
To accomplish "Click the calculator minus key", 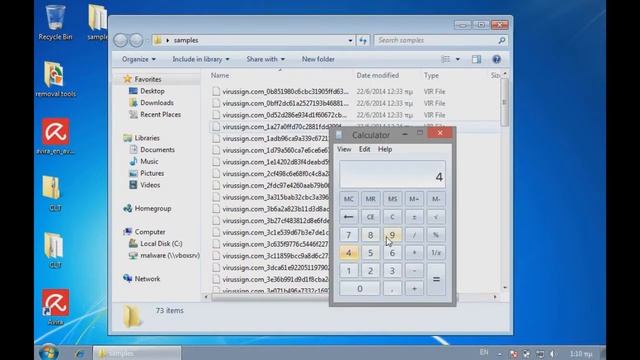I will coord(414,271).
